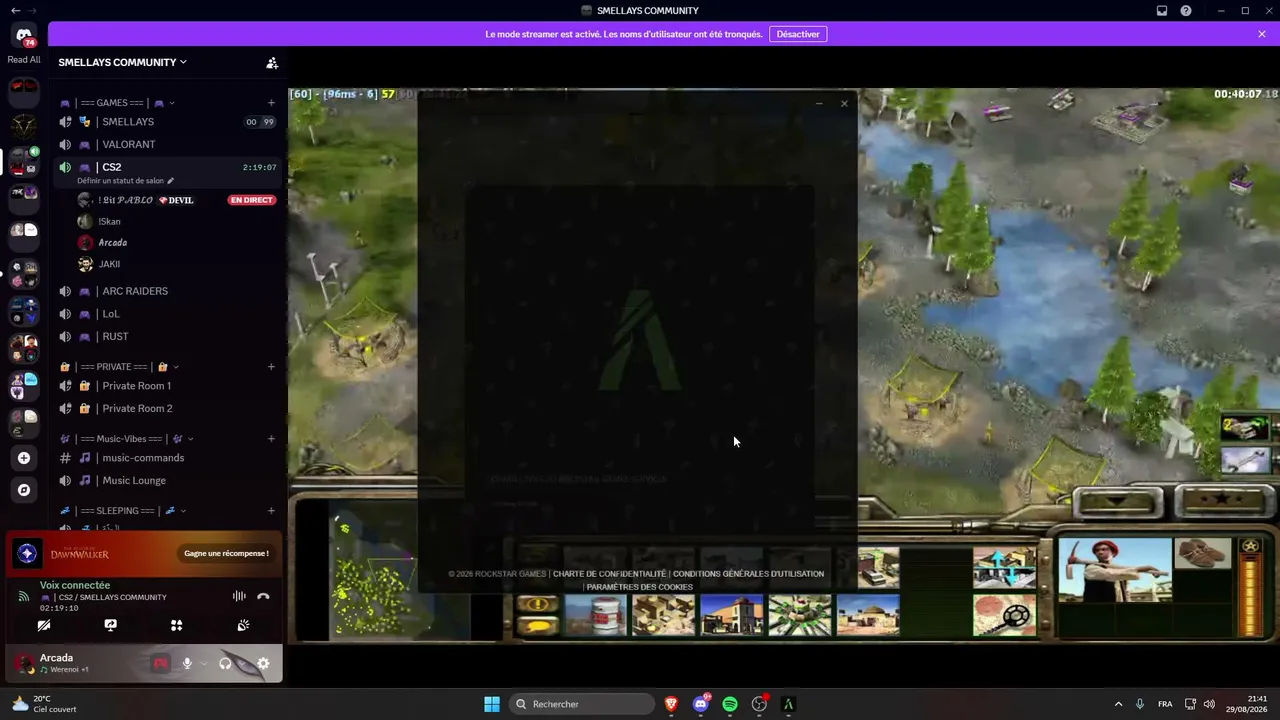
Task: Join the RUST voice channel
Action: pos(168,337)
